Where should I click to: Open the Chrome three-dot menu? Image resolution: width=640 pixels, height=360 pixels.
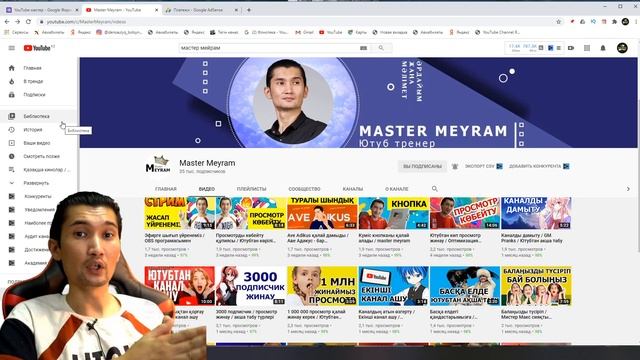(636, 22)
